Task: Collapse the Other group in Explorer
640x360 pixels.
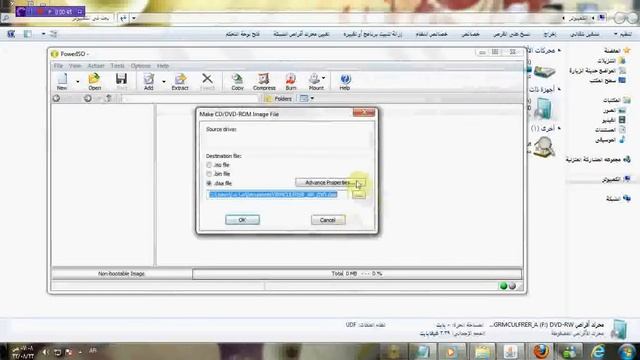Action: click(x=559, y=129)
